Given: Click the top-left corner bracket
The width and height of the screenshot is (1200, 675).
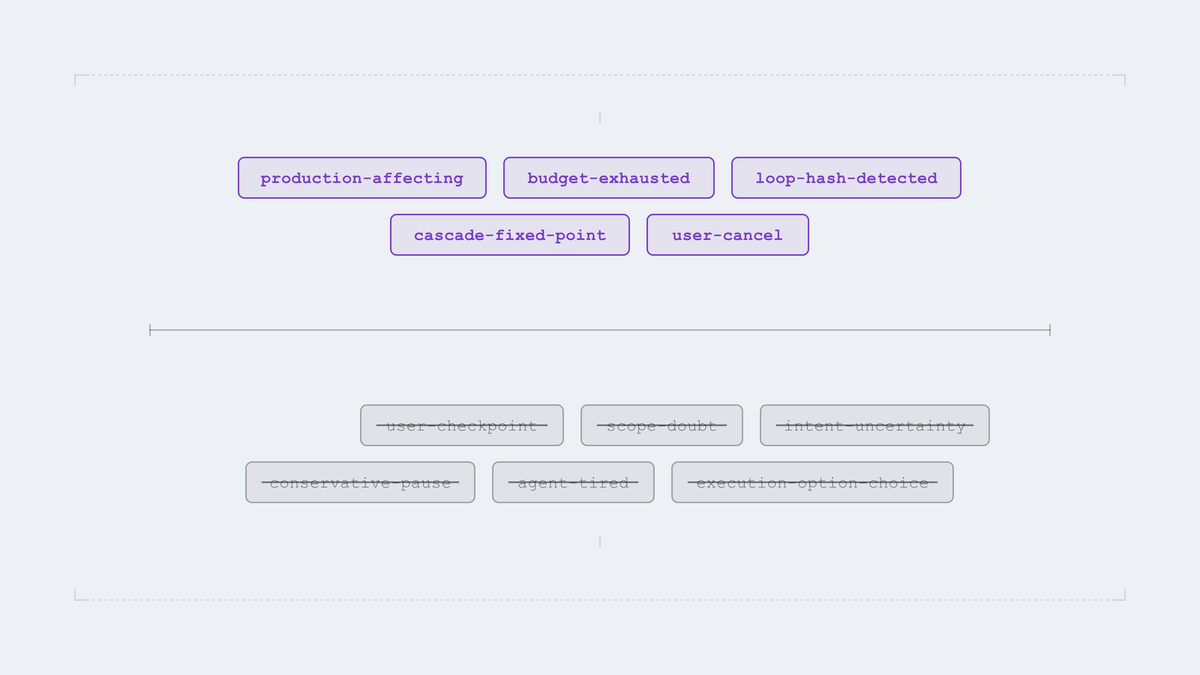Looking at the screenshot, I should click(80, 80).
